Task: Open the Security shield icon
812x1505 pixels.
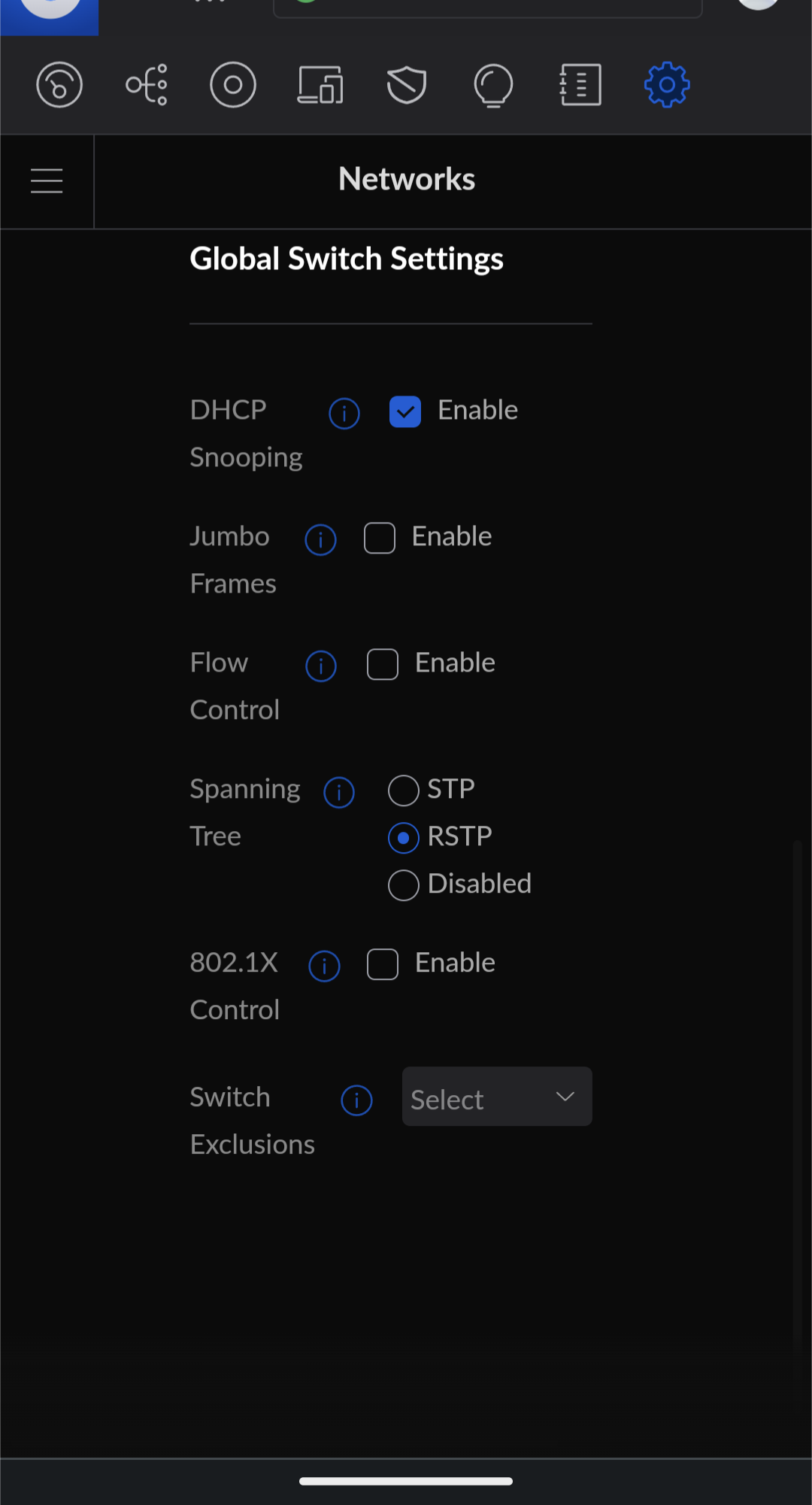Action: click(x=407, y=85)
